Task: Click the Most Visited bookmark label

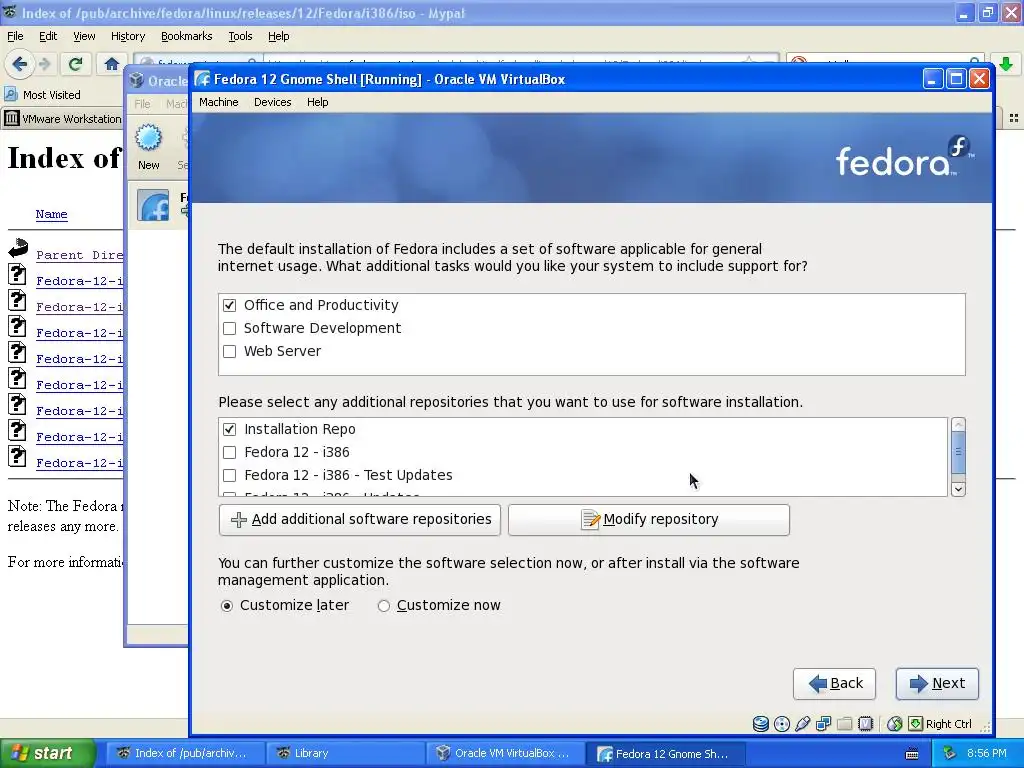Action: (x=52, y=95)
